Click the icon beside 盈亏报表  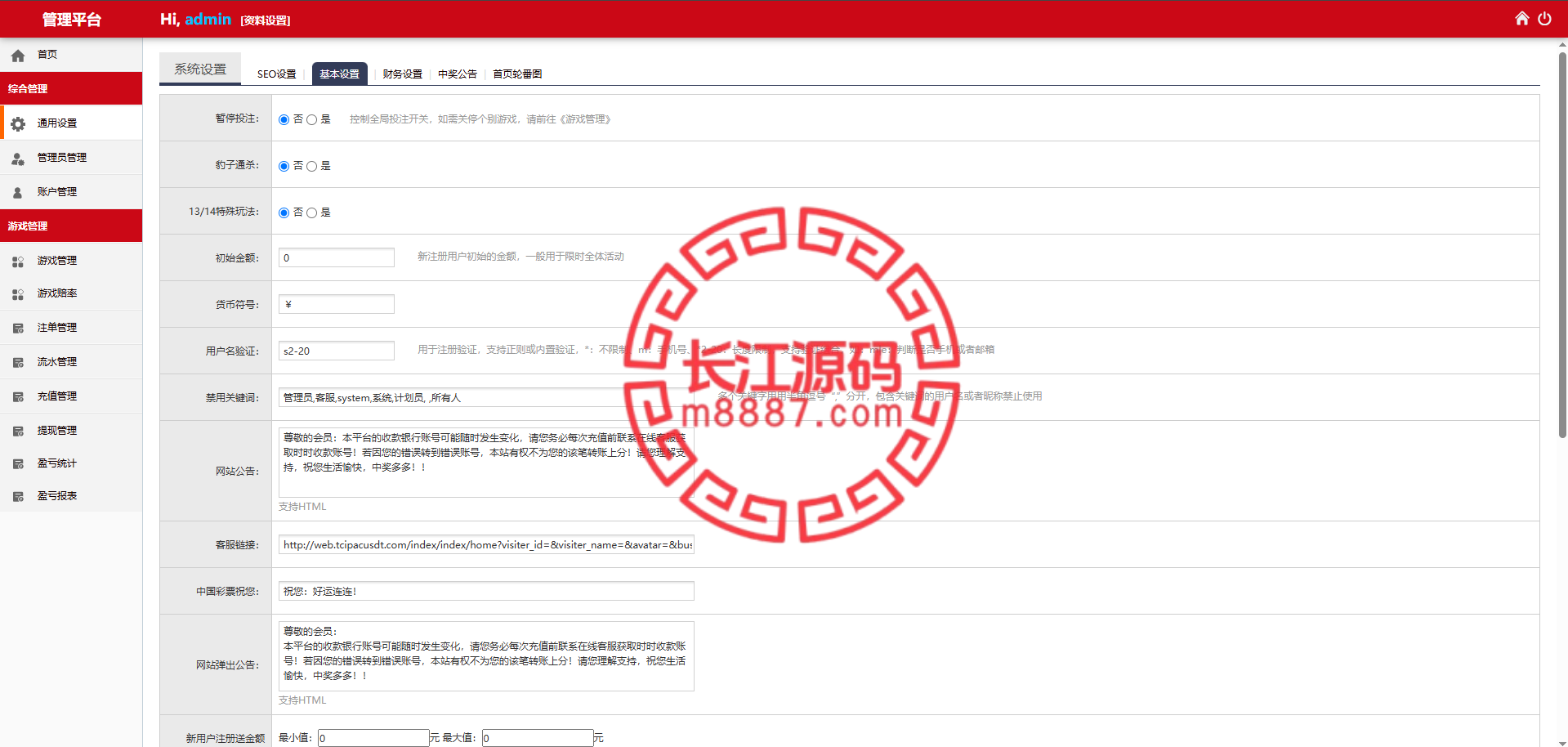tap(18, 497)
